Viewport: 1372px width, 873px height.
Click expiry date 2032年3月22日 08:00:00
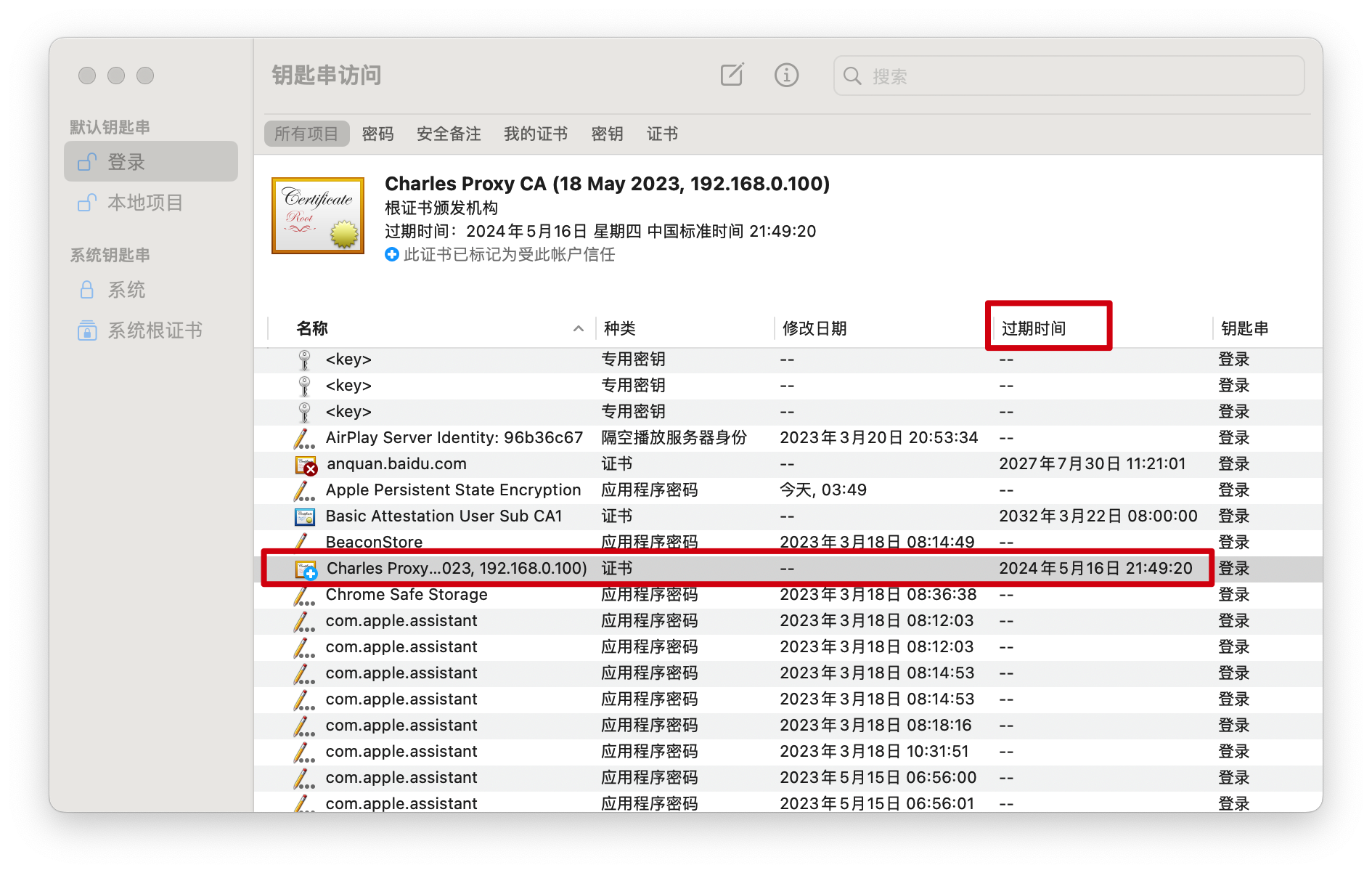1098,516
